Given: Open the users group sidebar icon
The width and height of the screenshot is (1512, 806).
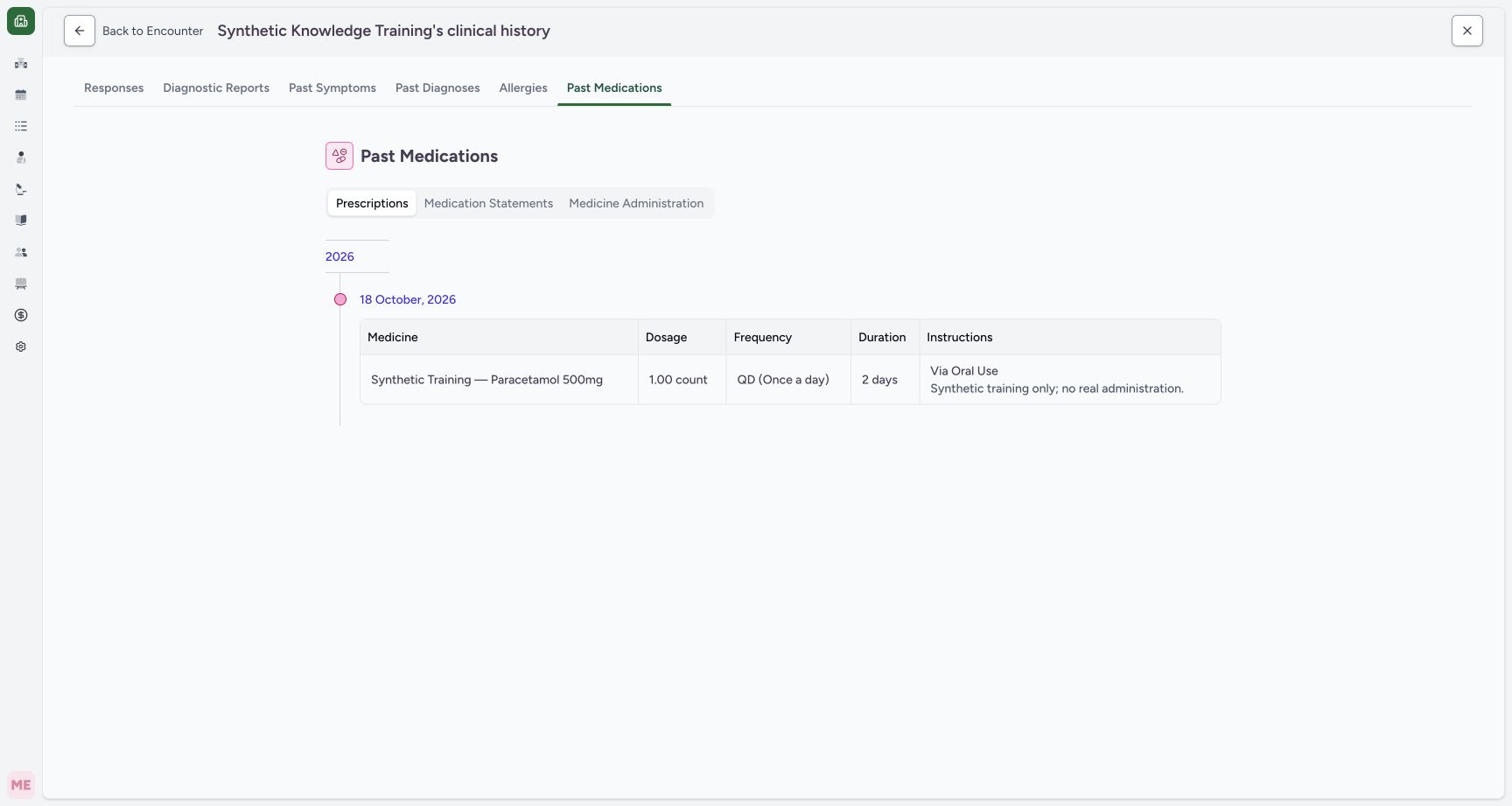Looking at the screenshot, I should (21, 252).
